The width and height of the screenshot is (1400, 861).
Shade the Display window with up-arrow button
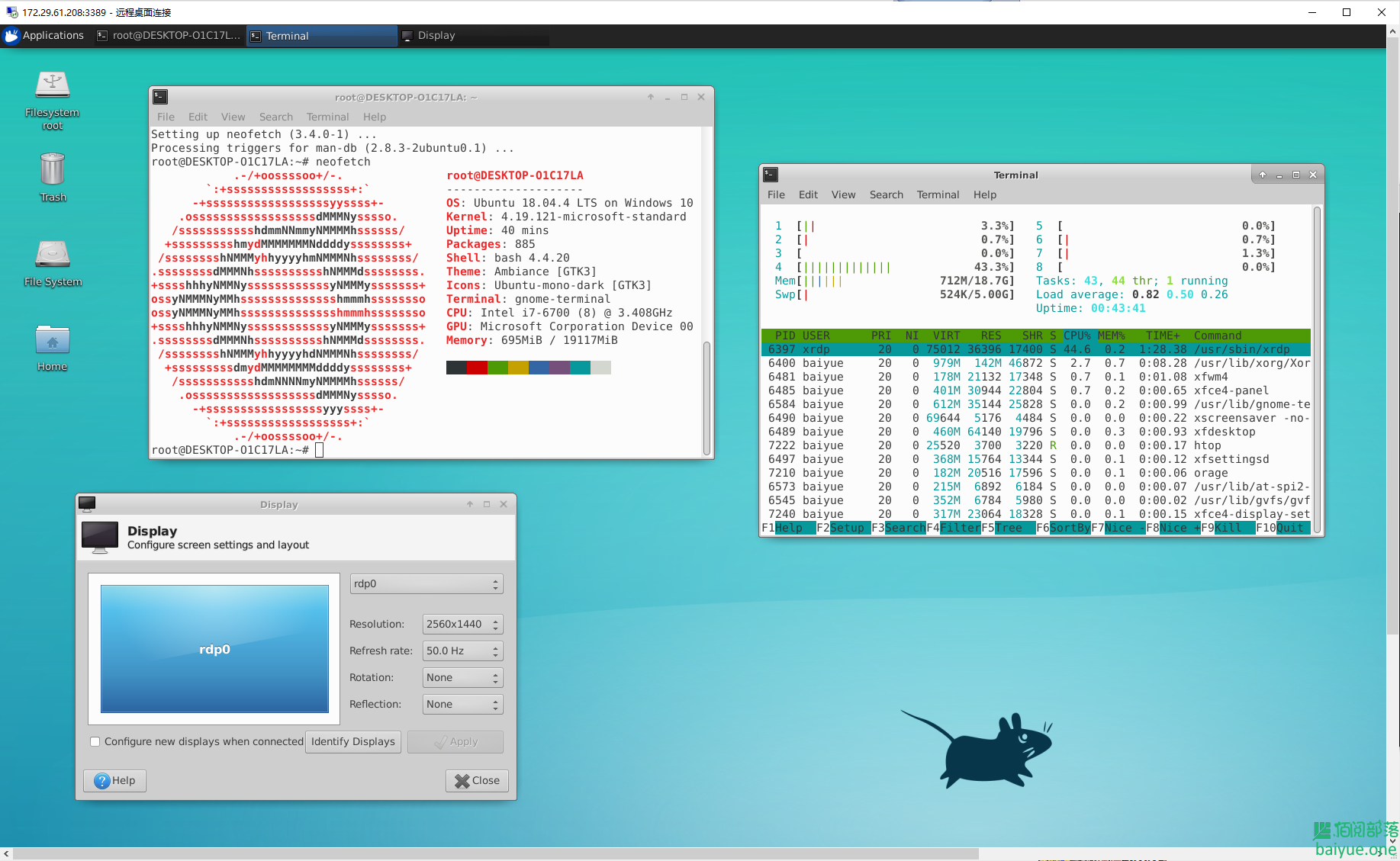(x=470, y=504)
